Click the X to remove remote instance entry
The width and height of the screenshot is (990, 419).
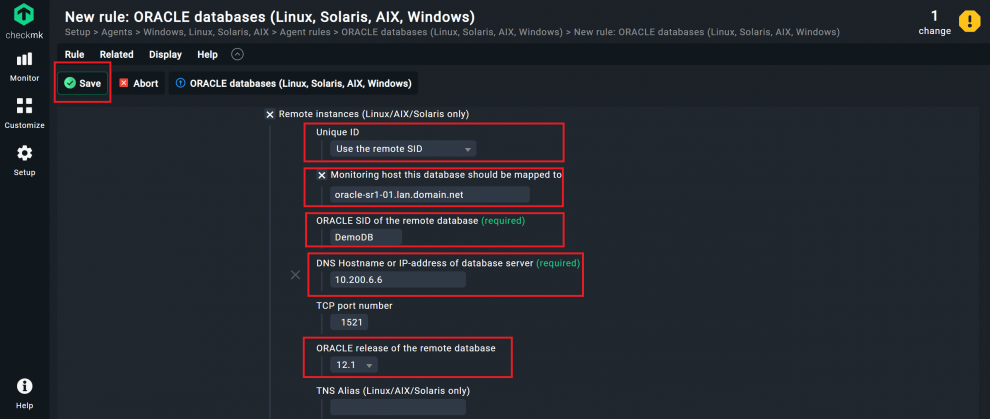click(295, 274)
